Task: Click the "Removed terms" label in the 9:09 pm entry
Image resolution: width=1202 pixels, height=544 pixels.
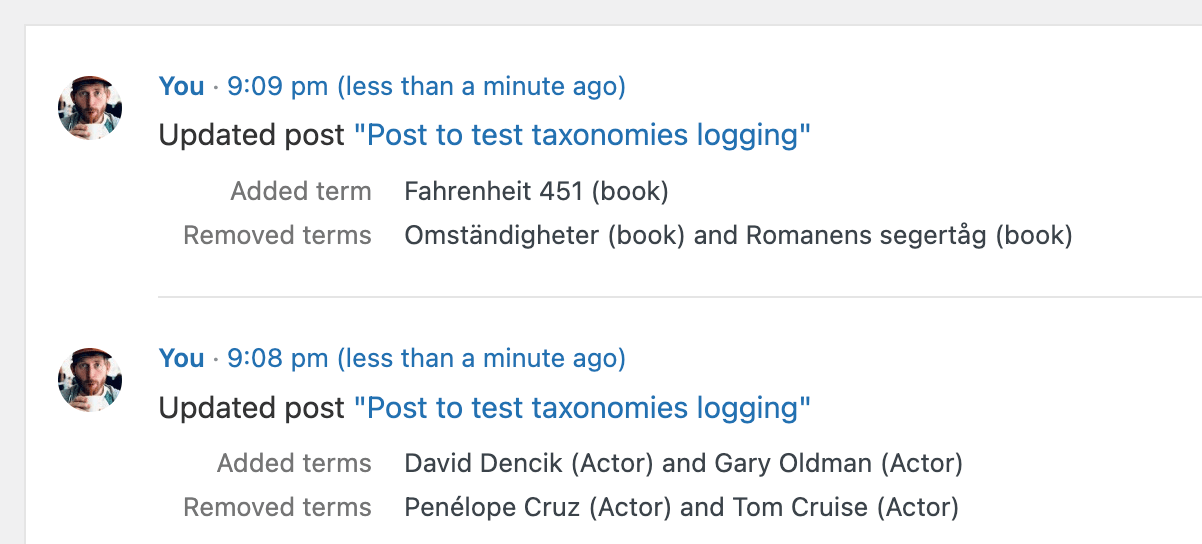Action: pyautogui.click(x=277, y=236)
